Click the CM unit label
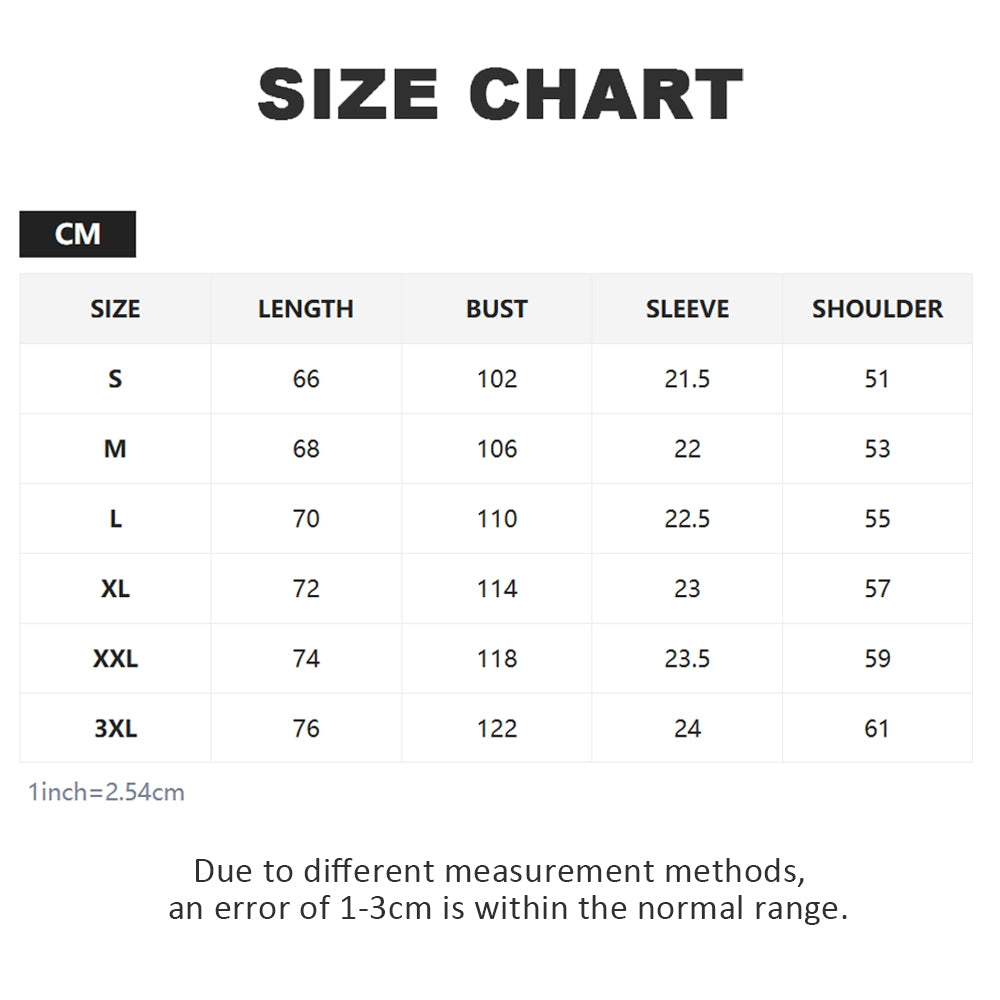The width and height of the screenshot is (1000, 1000). [77, 234]
